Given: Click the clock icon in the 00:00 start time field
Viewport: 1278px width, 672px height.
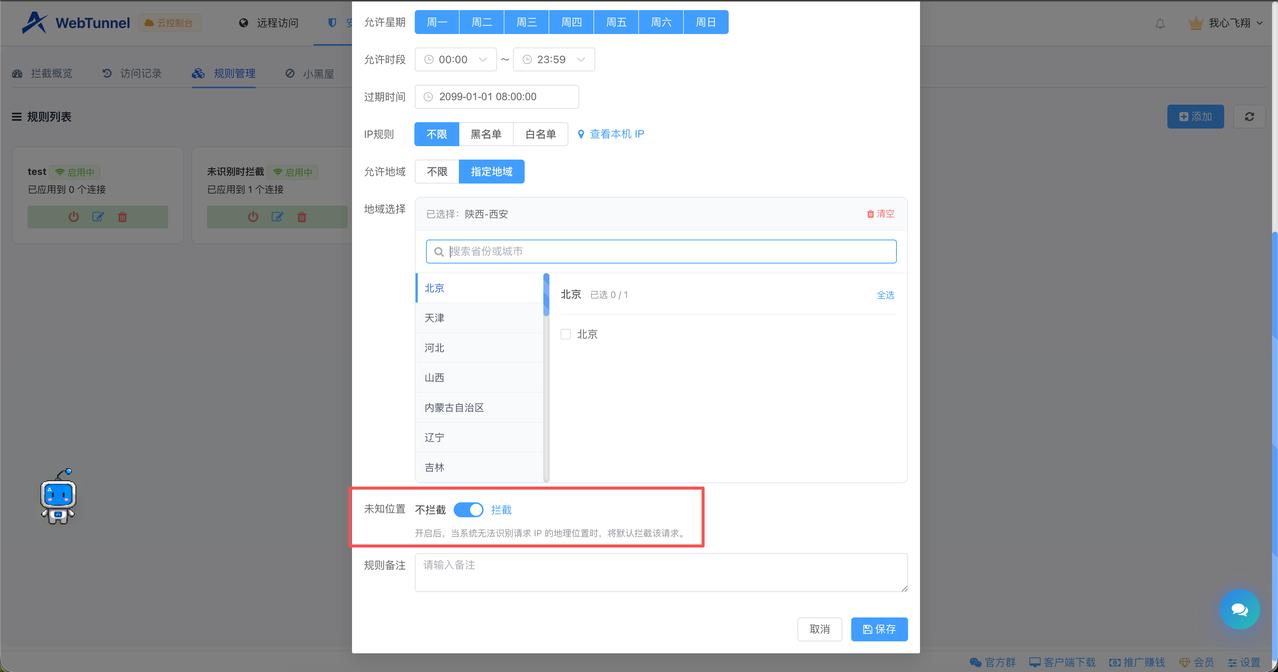Looking at the screenshot, I should pyautogui.click(x=429, y=60).
